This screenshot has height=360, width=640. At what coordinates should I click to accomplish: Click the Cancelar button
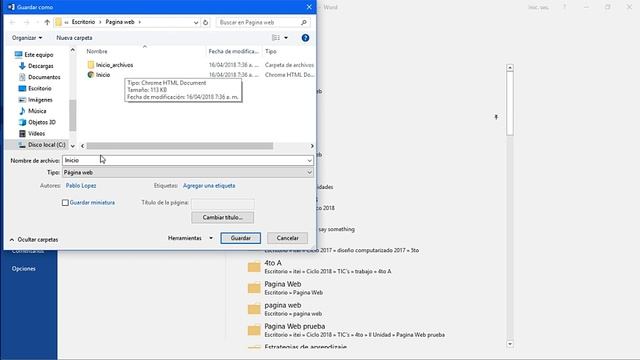[x=287, y=238]
